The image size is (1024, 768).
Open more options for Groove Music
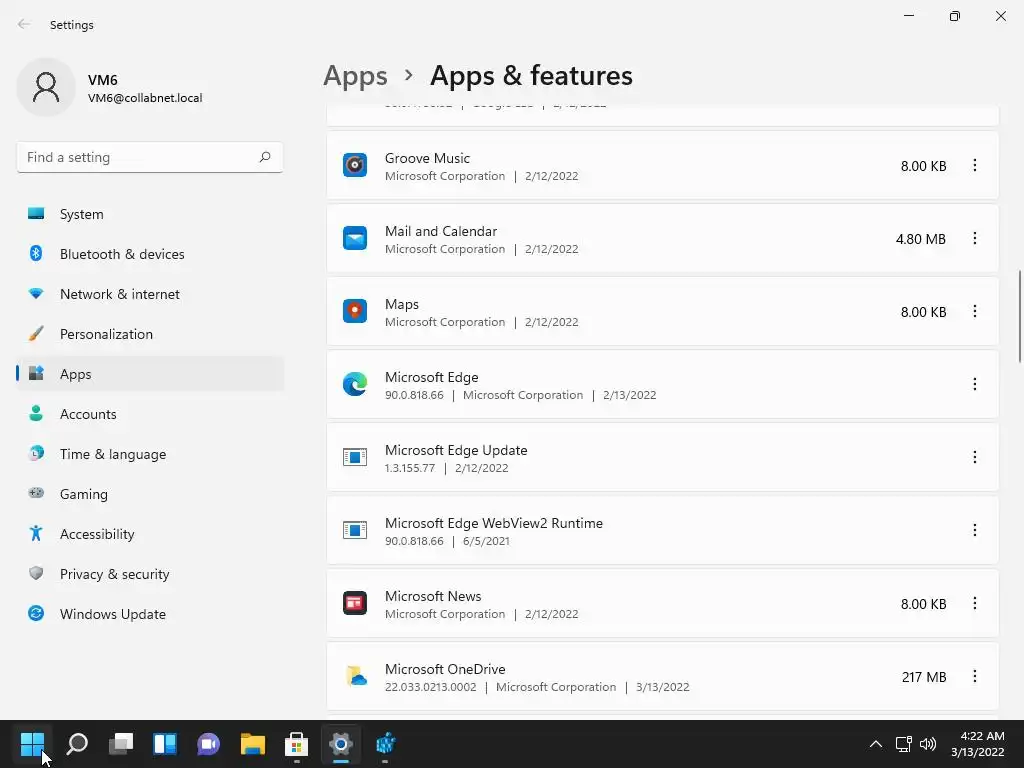[x=974, y=165]
